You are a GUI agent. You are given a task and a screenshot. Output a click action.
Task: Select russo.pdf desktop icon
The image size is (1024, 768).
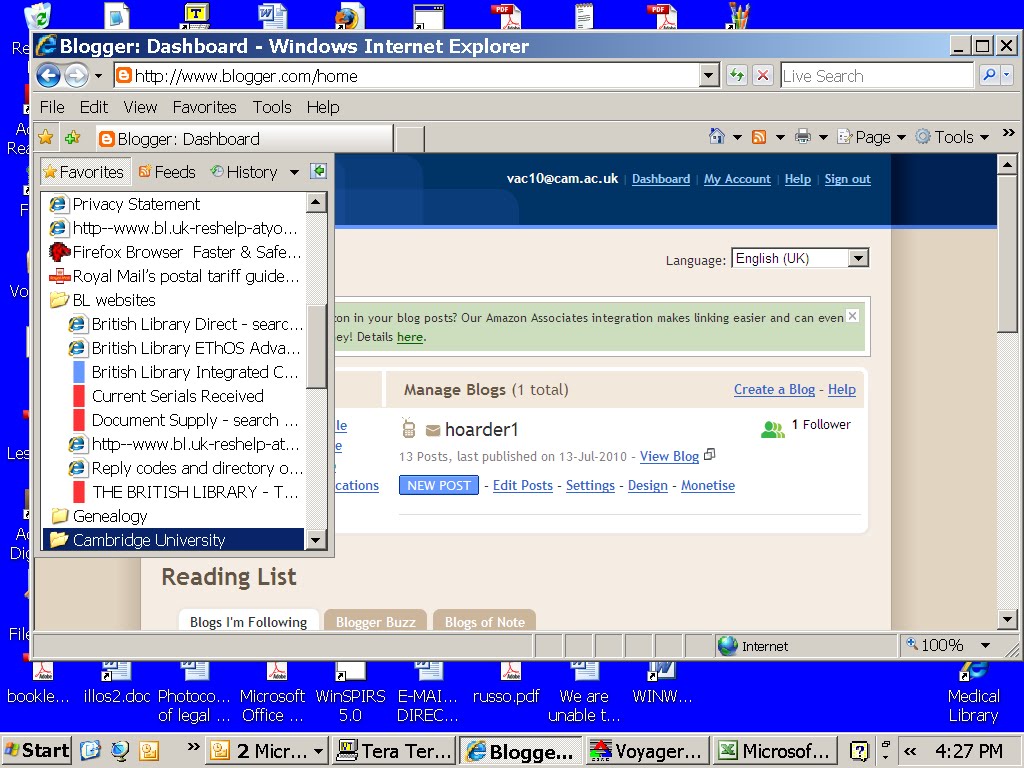pyautogui.click(x=507, y=684)
